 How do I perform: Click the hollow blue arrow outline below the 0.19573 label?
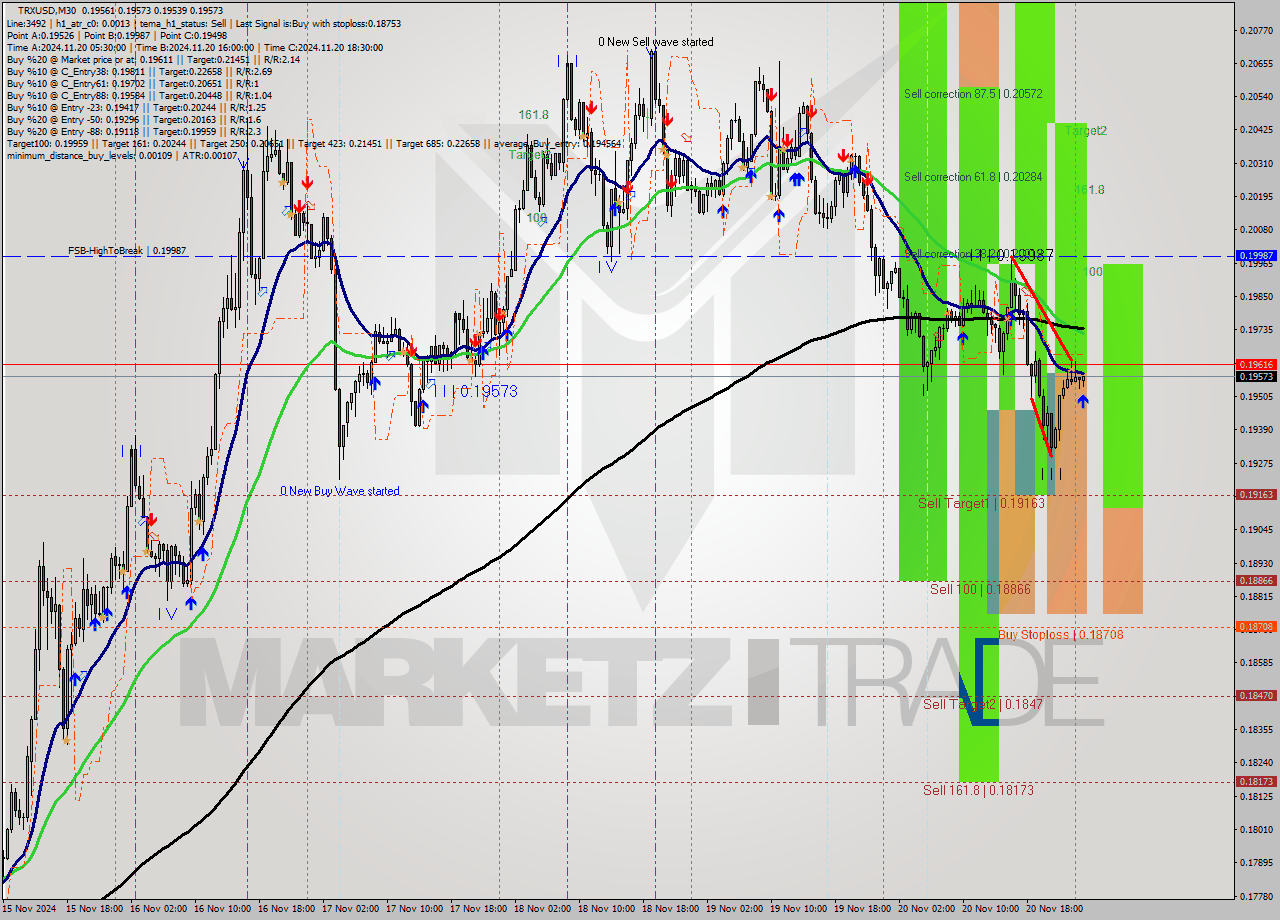pyautogui.click(x=431, y=386)
